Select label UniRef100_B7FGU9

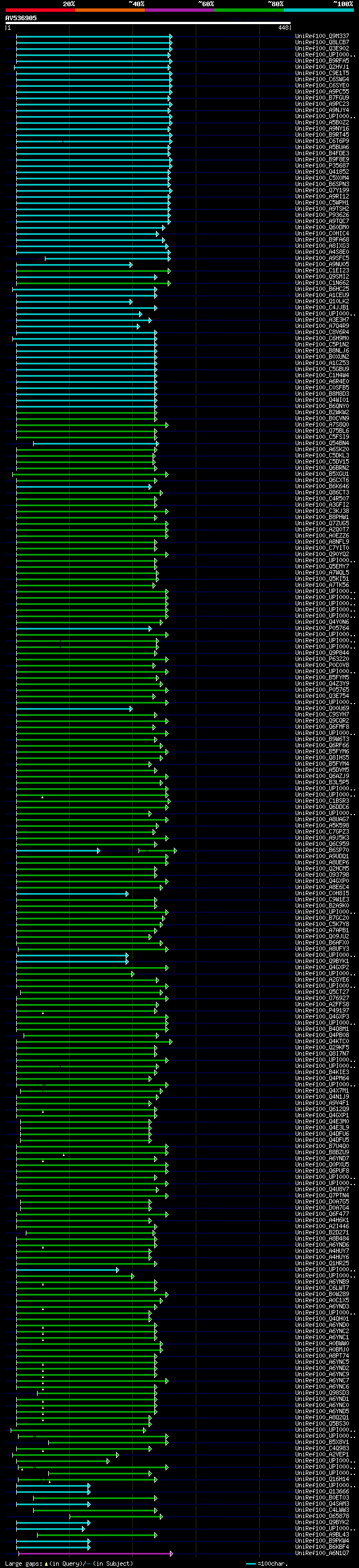pyautogui.click(x=323, y=98)
